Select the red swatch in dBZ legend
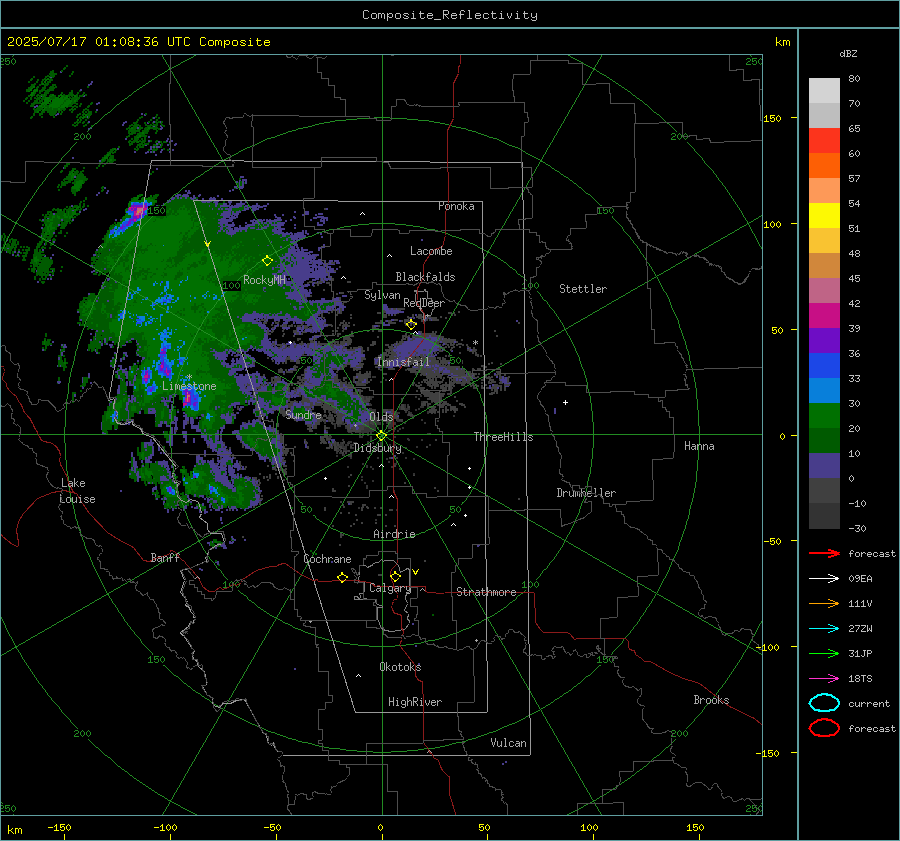Viewport: 900px width, 841px height. click(824, 140)
